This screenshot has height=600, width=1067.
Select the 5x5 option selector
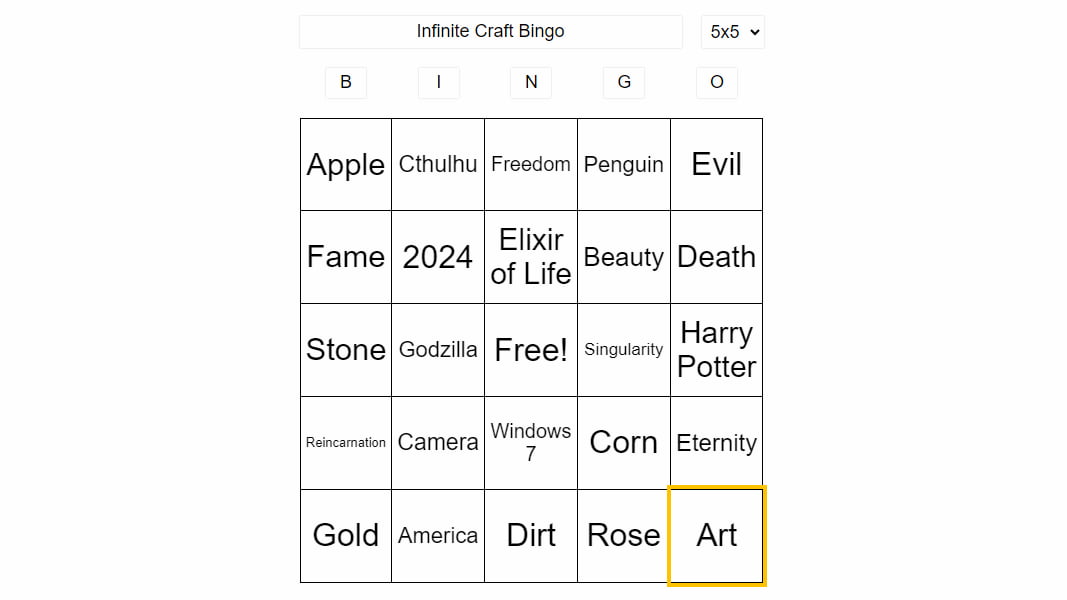coord(732,31)
